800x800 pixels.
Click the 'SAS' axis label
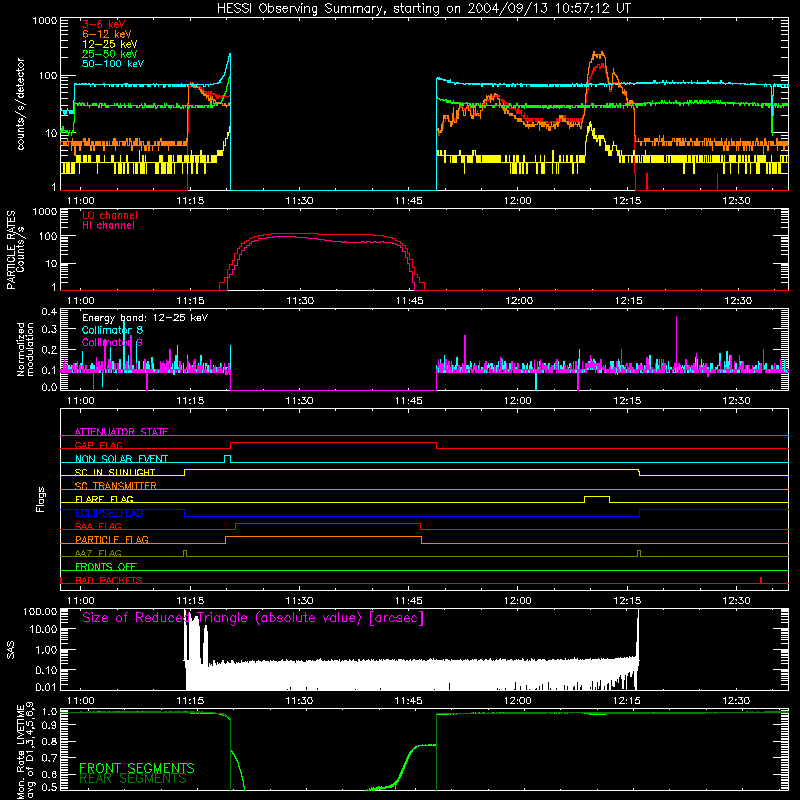pos(11,650)
